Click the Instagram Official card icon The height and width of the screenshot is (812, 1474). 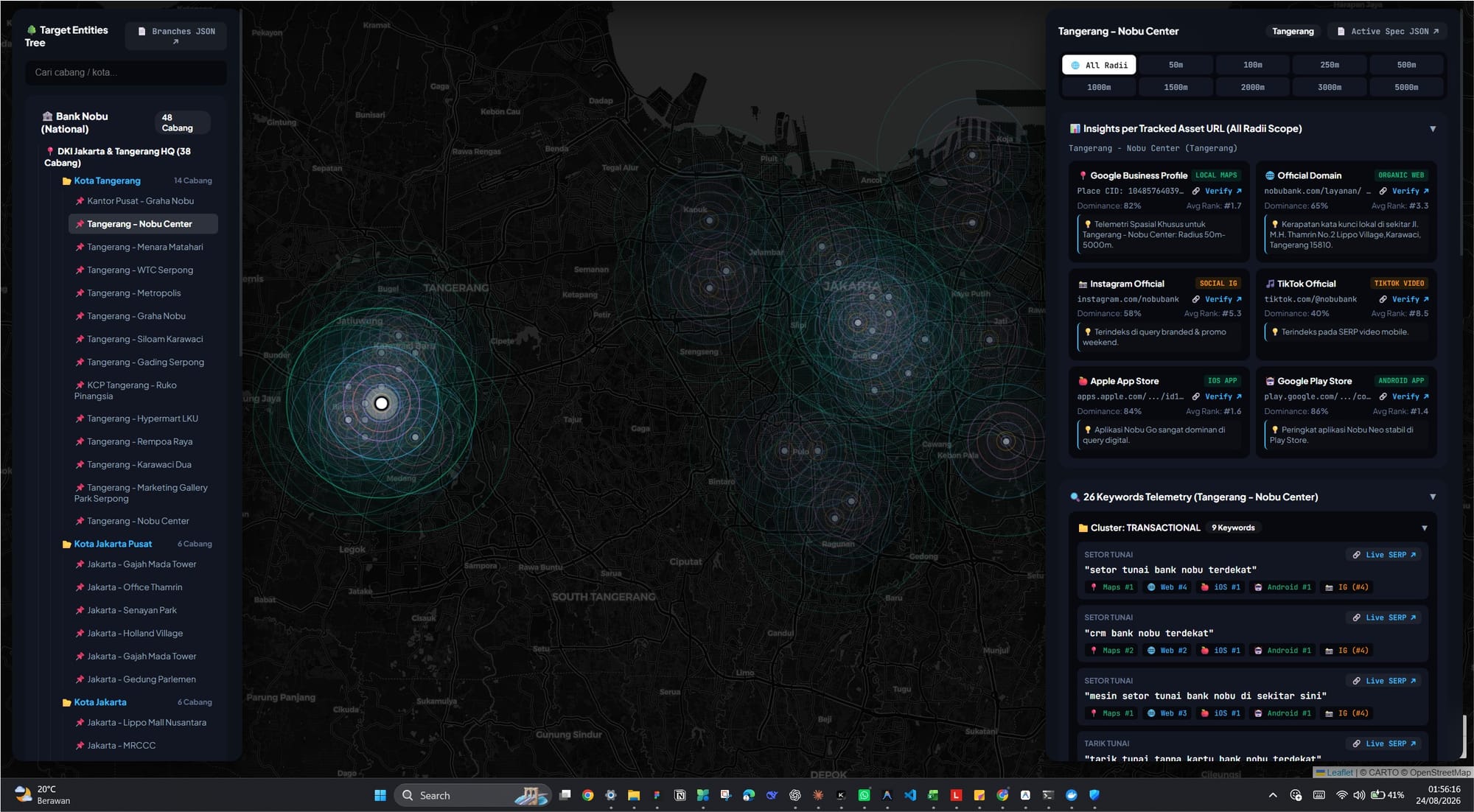coord(1083,284)
